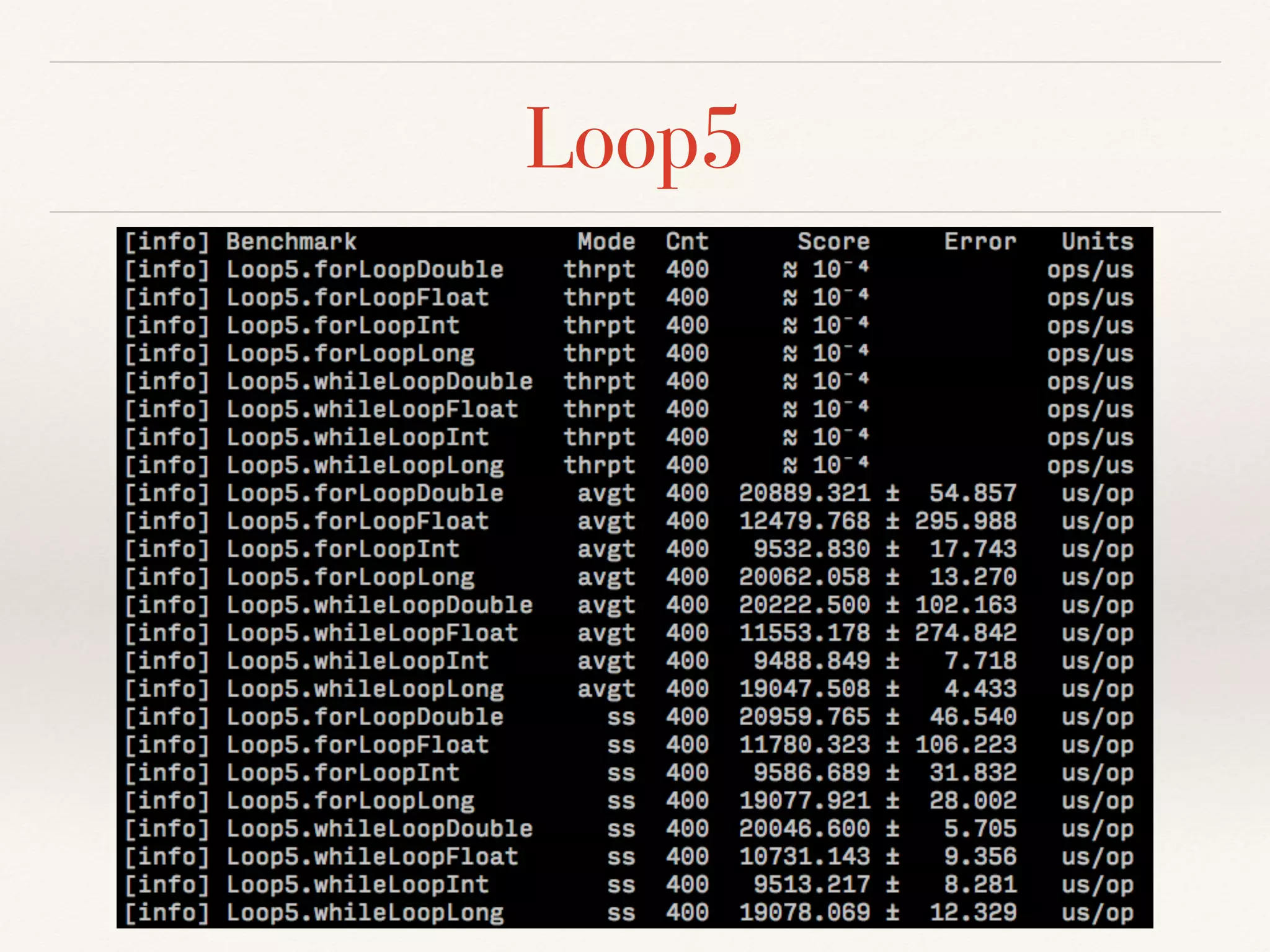
Task: Click the ss score 20959.765
Action: pos(805,716)
